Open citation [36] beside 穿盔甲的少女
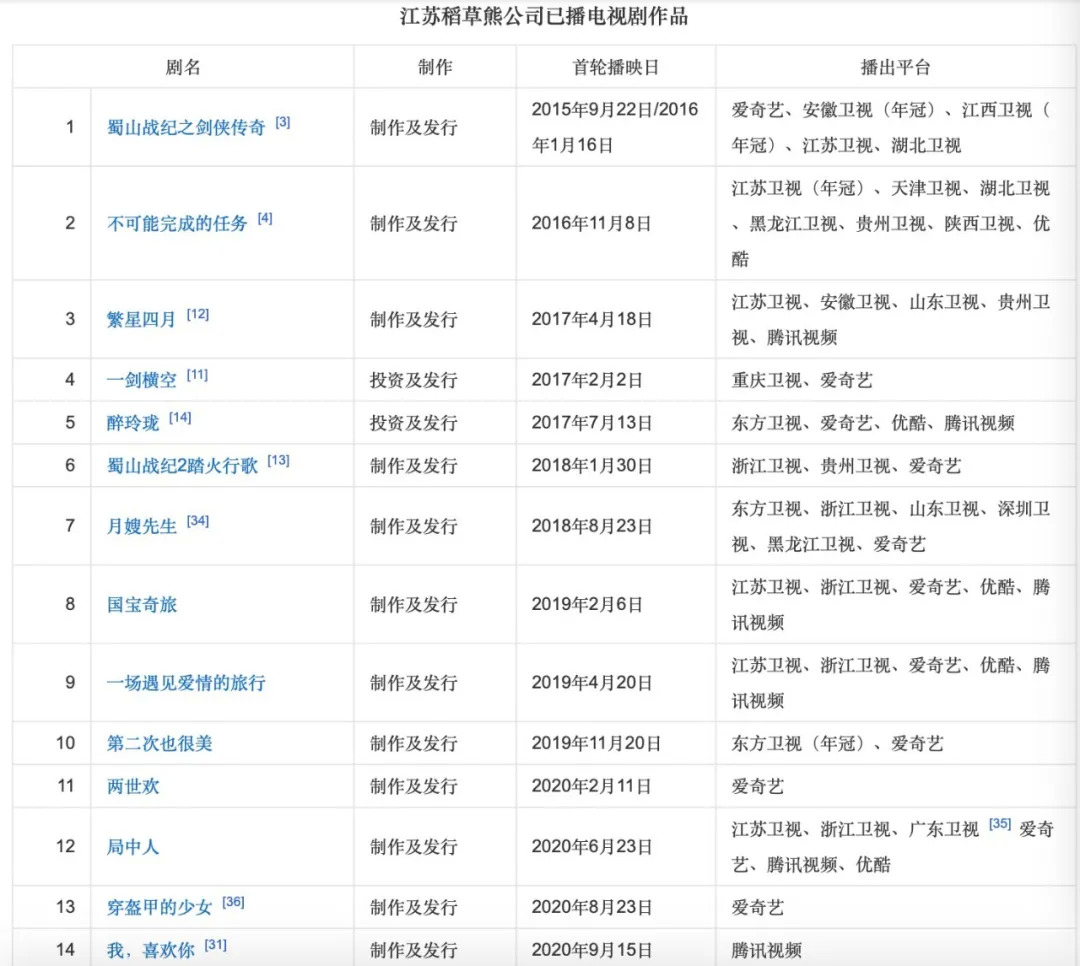 pyautogui.click(x=233, y=903)
